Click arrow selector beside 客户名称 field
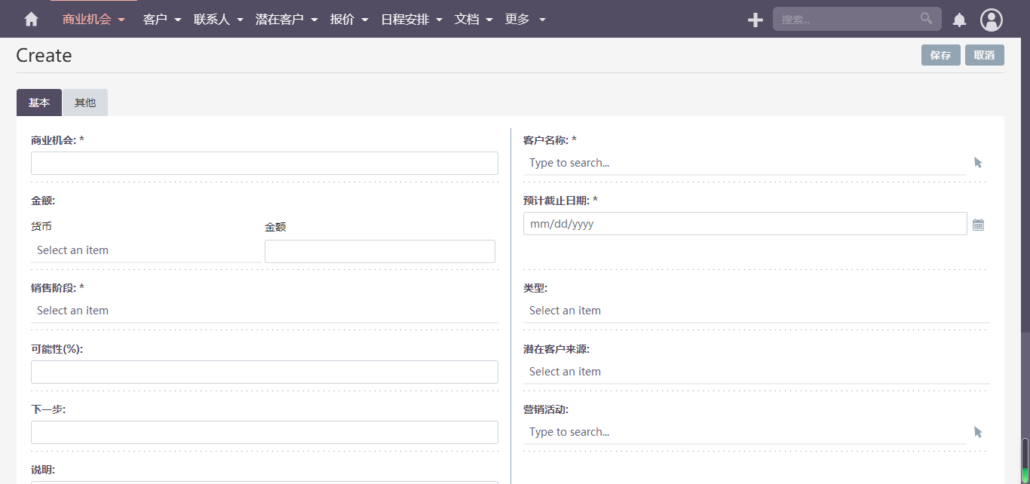 [978, 162]
